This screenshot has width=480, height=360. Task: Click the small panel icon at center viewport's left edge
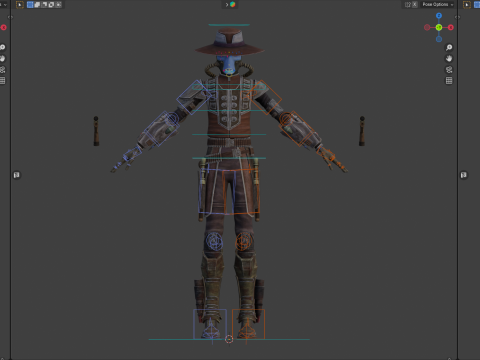17,175
